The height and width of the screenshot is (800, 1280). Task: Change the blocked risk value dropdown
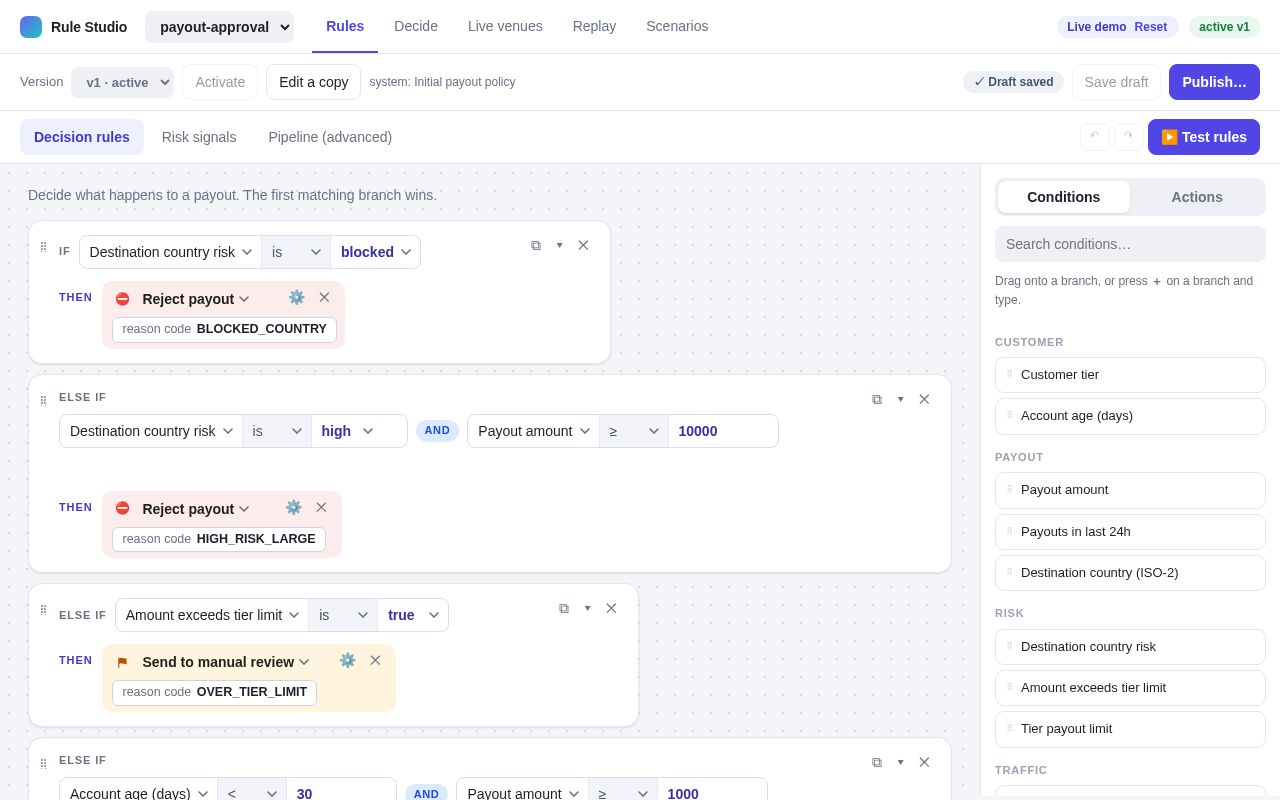point(376,252)
